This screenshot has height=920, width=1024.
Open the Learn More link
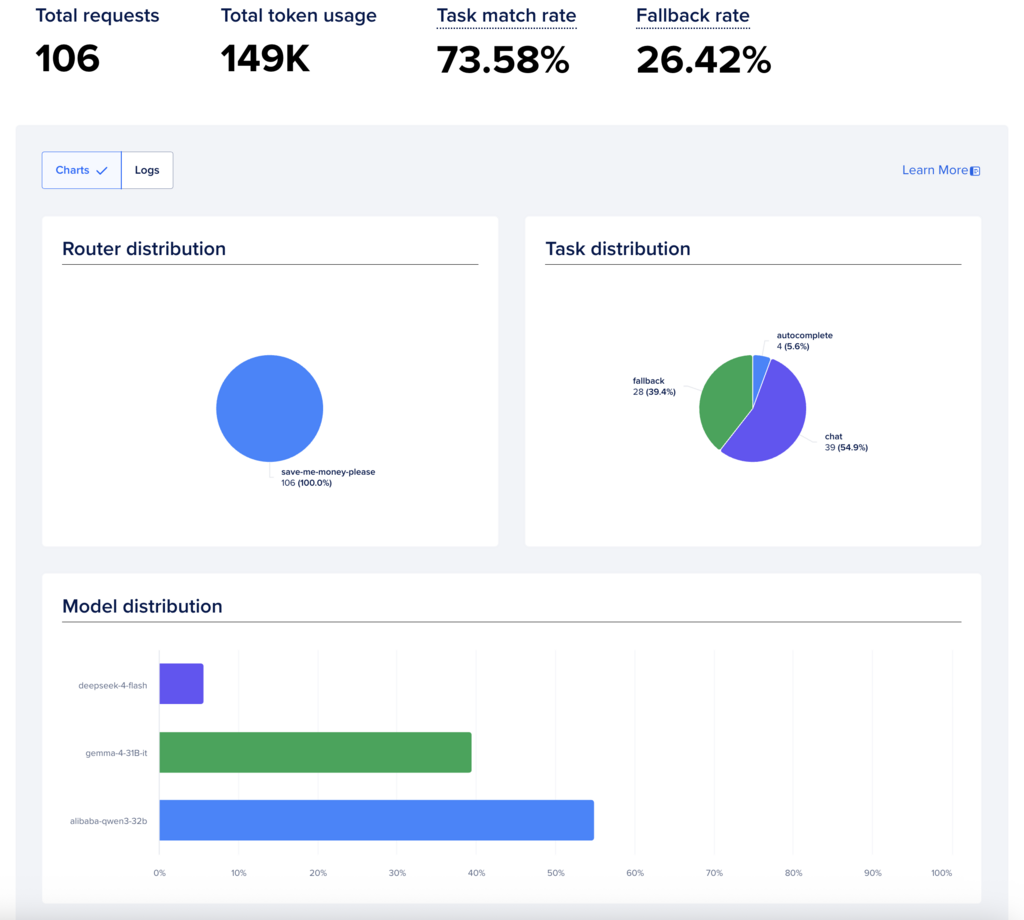[935, 170]
